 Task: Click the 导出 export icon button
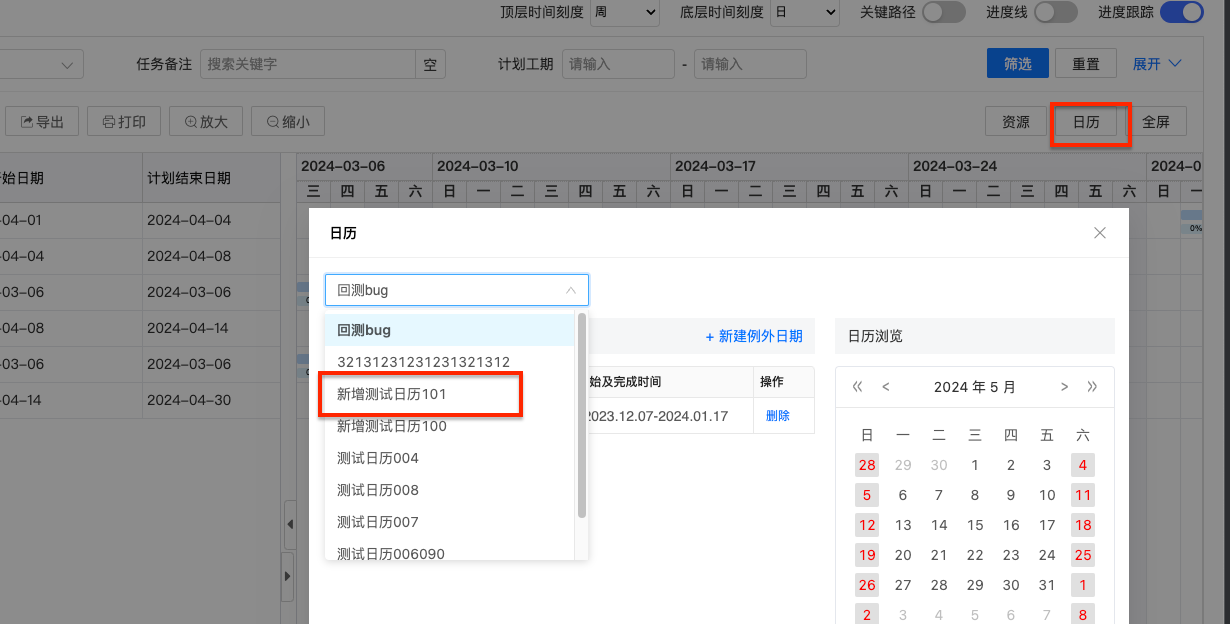[41, 122]
